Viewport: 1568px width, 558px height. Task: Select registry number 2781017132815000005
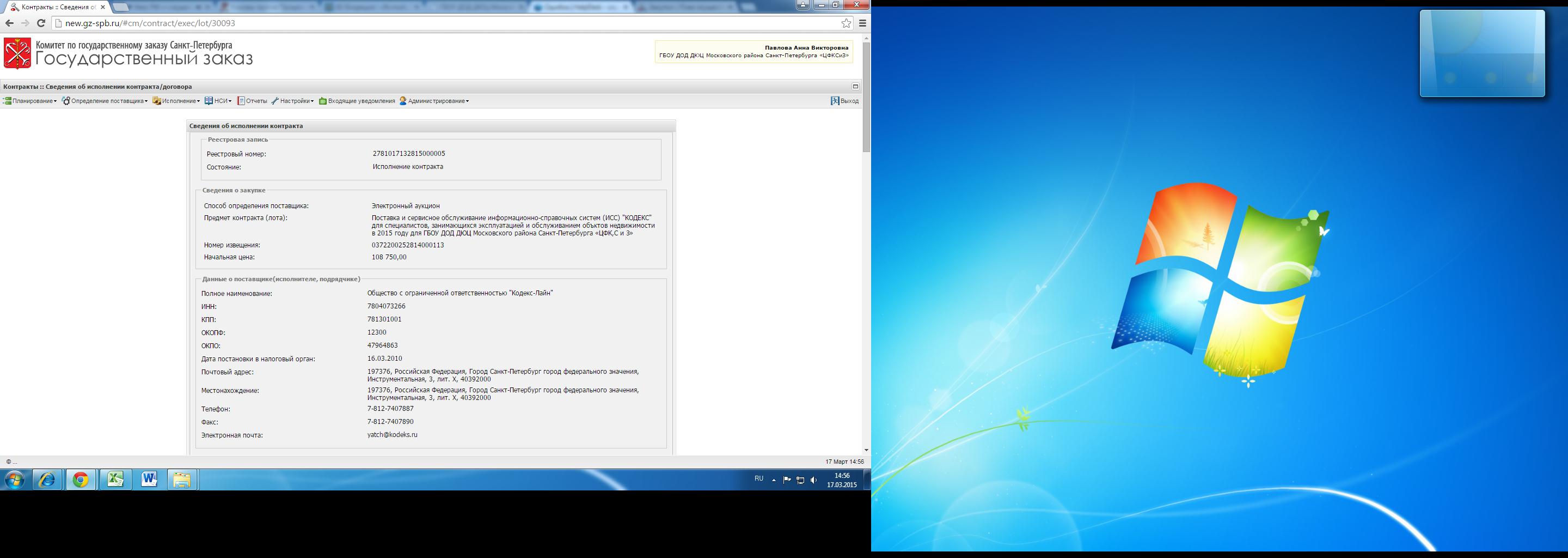coord(409,154)
